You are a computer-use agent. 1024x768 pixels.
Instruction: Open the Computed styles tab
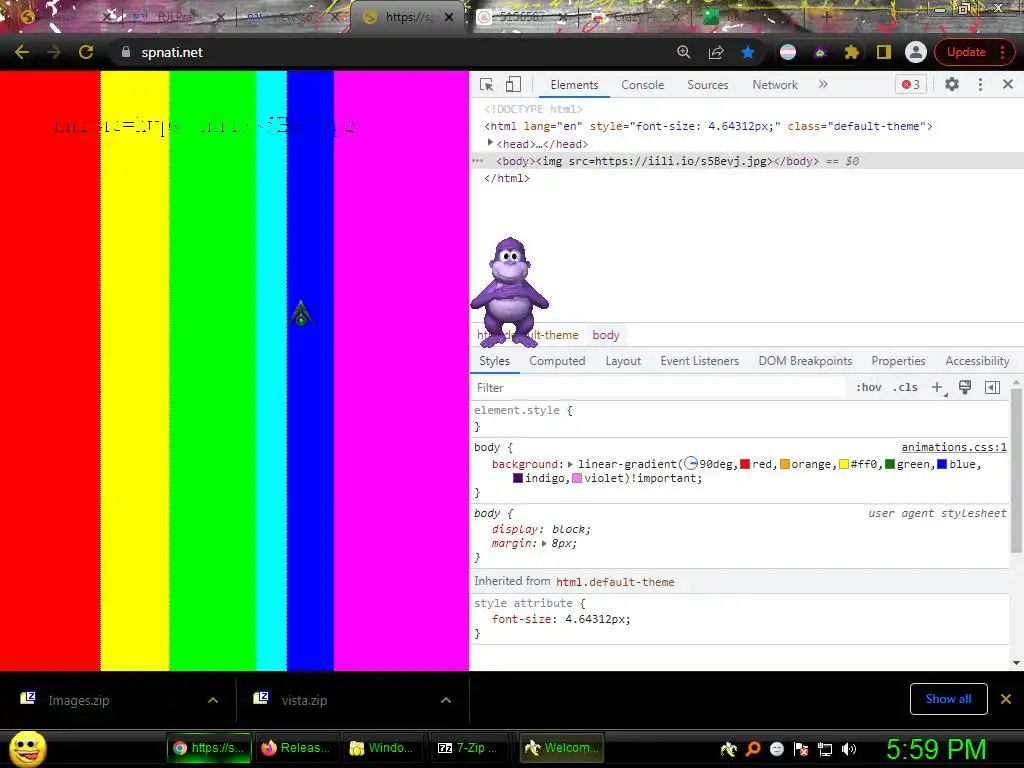(x=557, y=361)
